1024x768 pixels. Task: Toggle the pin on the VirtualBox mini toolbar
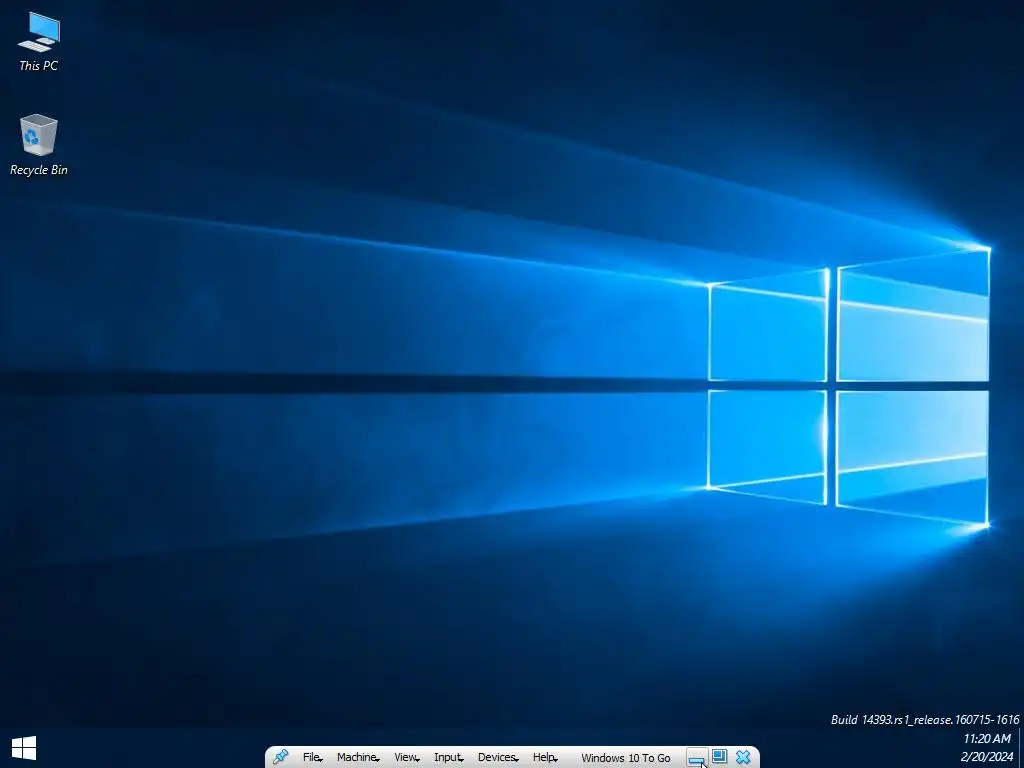tap(281, 757)
